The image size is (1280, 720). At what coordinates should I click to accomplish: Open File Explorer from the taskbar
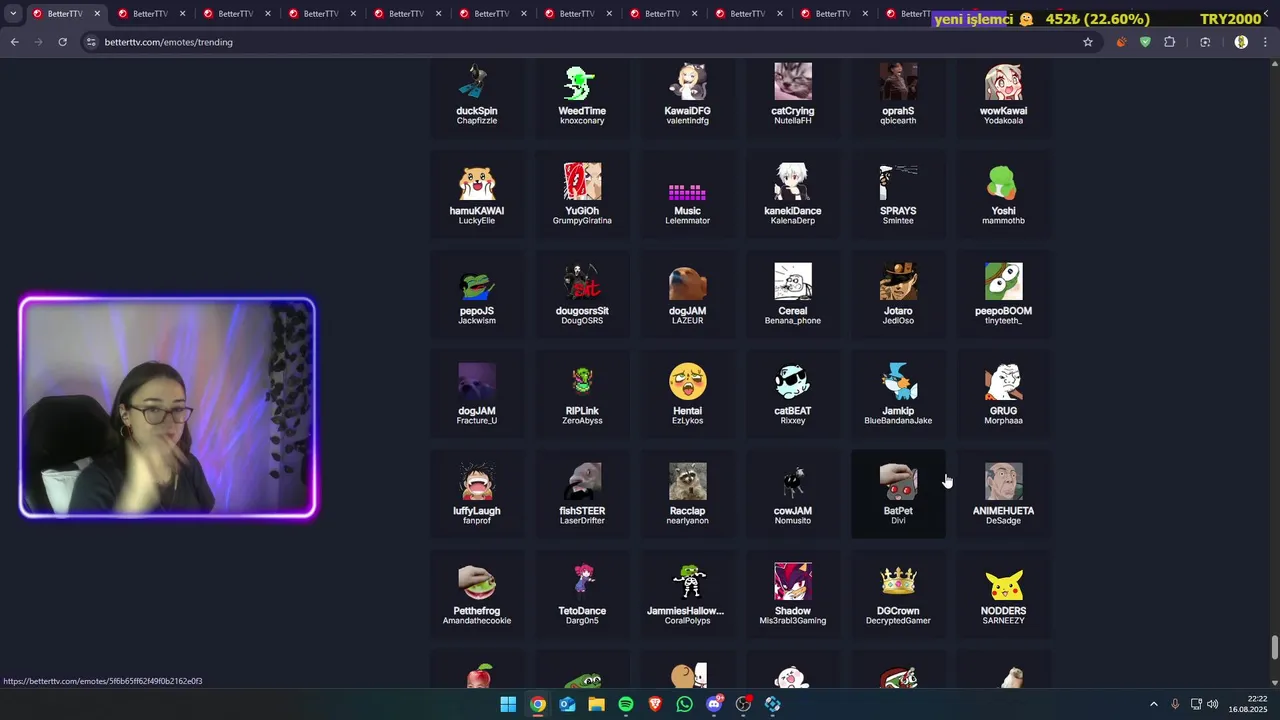(596, 704)
